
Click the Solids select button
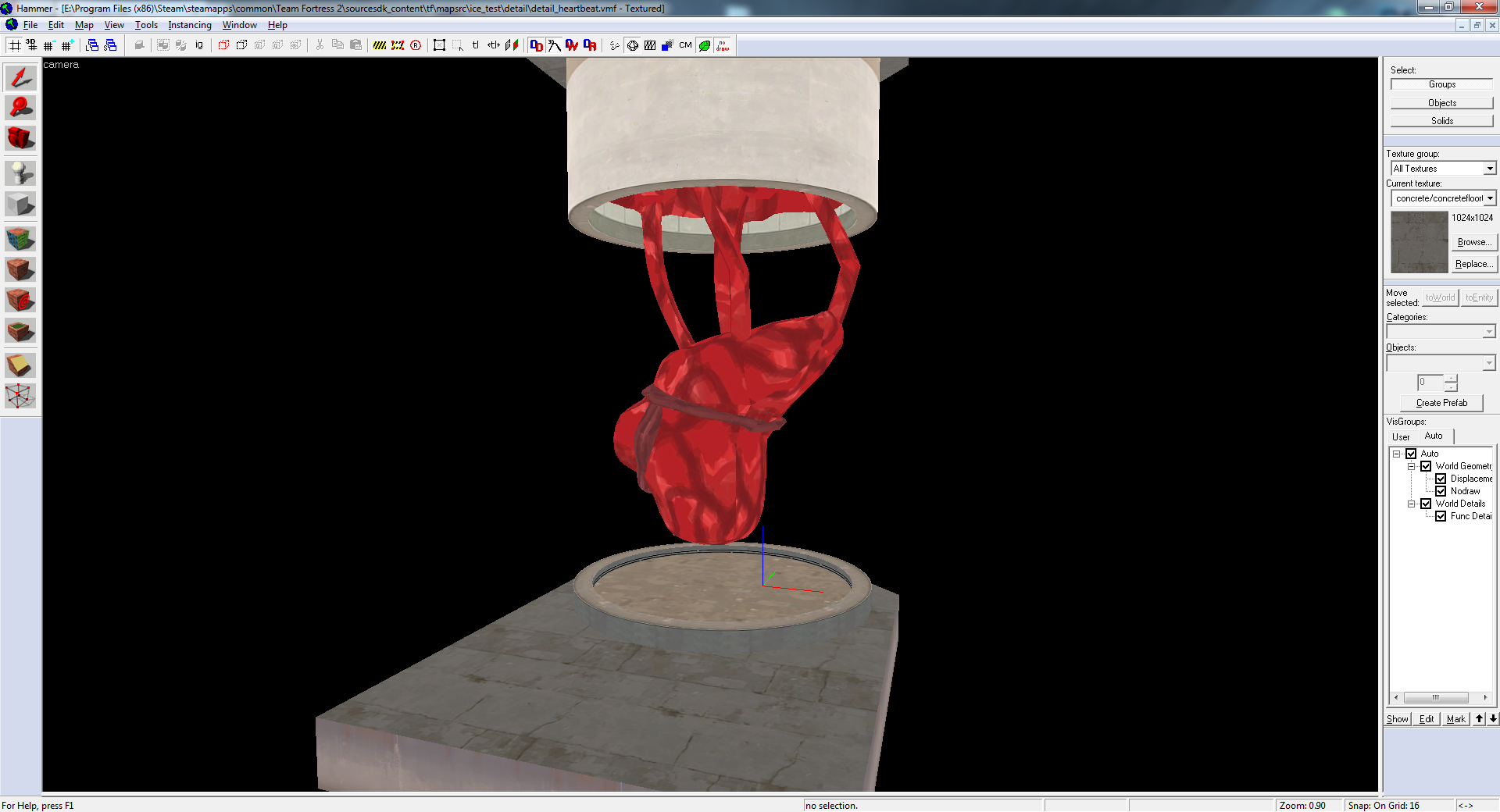click(x=1442, y=121)
